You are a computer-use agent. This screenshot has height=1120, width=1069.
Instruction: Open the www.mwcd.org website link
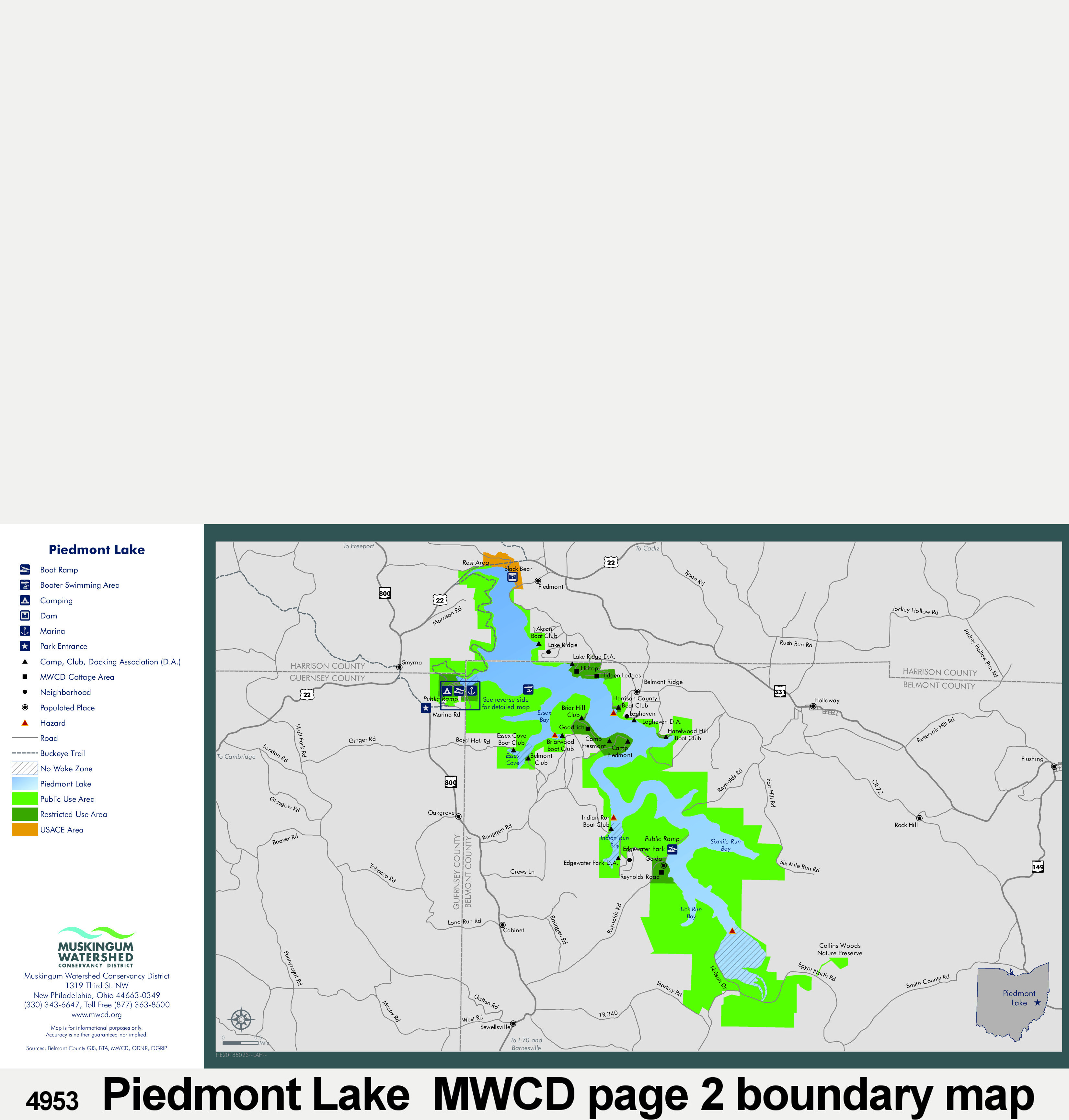point(96,1015)
